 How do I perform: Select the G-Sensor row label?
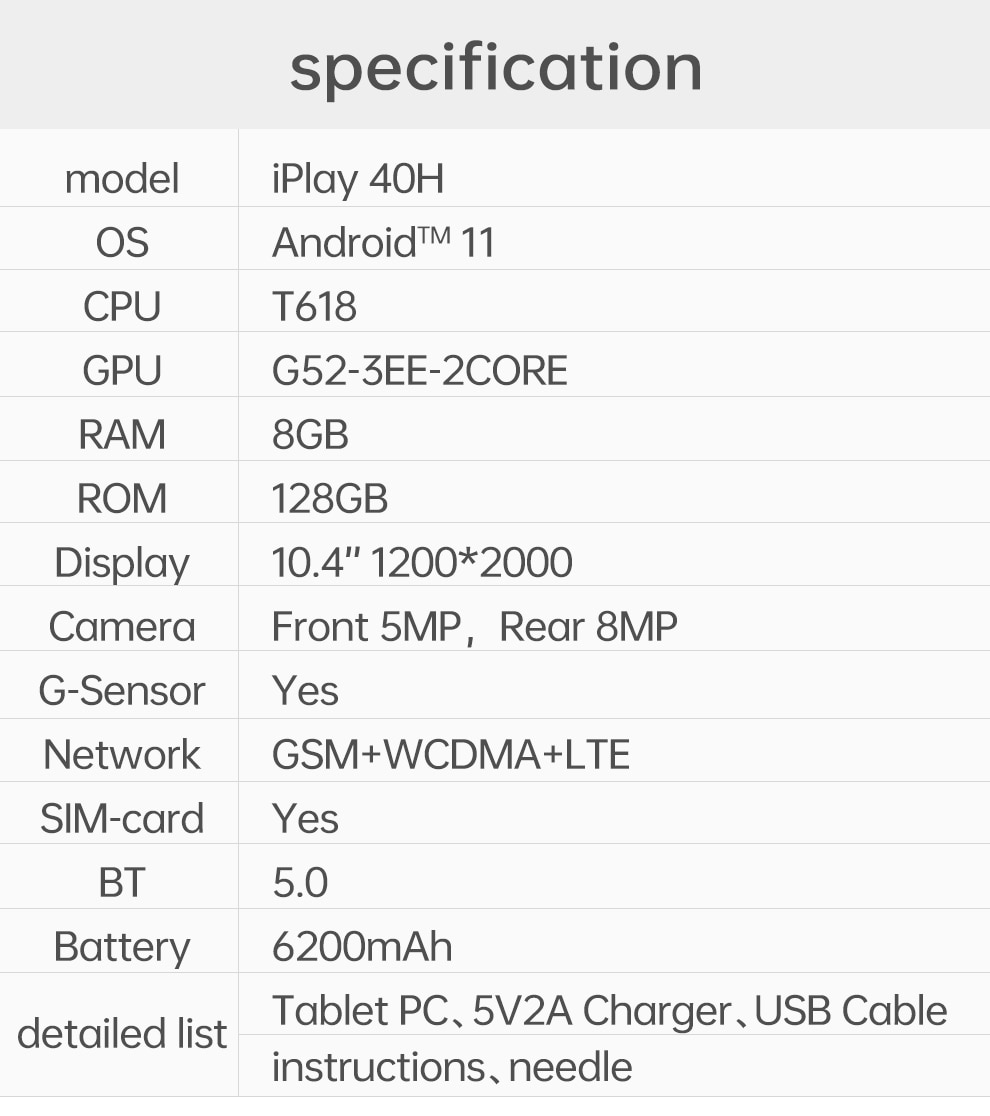coord(122,690)
